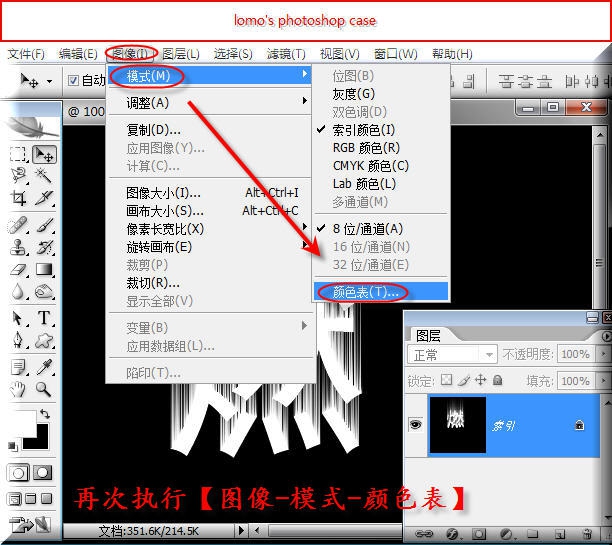
Task: Choose 图像大小(I)... menu item
Action: pos(209,192)
